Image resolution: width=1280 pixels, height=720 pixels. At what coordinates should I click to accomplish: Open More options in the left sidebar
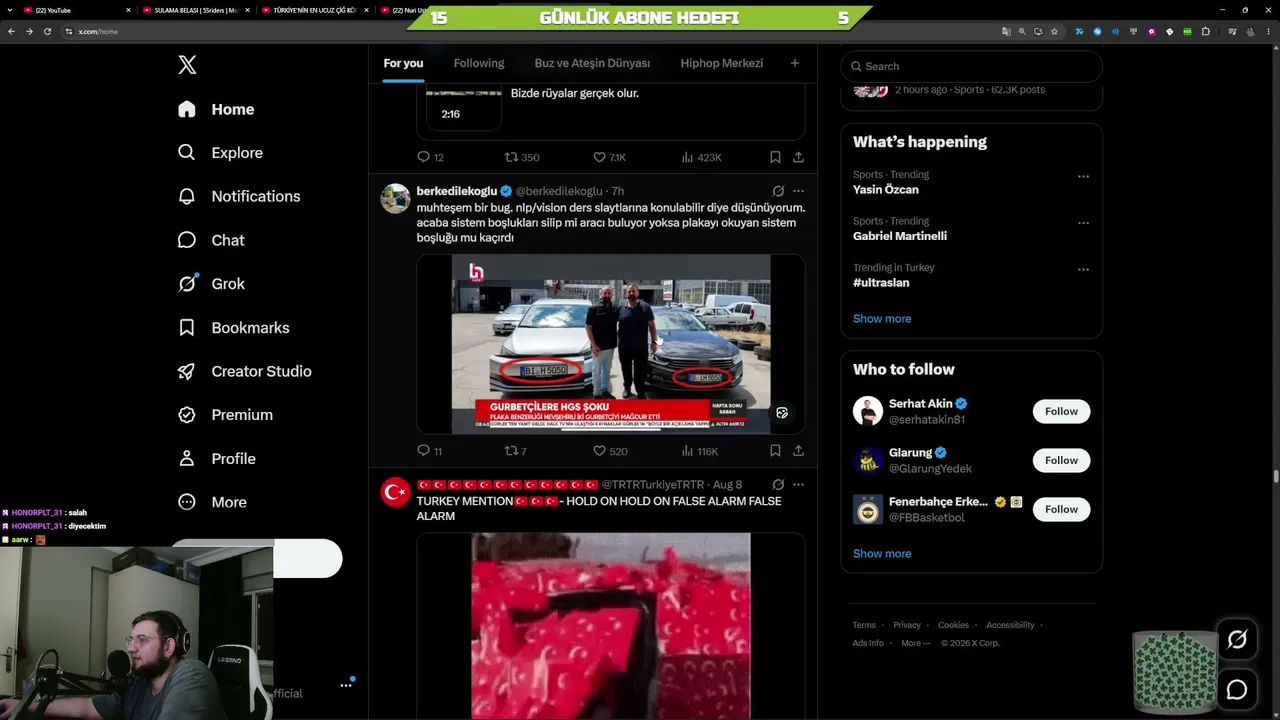[212, 502]
